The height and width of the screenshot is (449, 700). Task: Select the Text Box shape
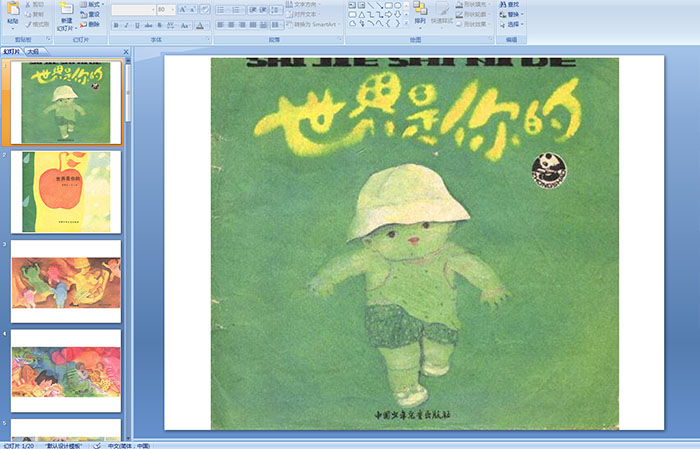[352, 5]
